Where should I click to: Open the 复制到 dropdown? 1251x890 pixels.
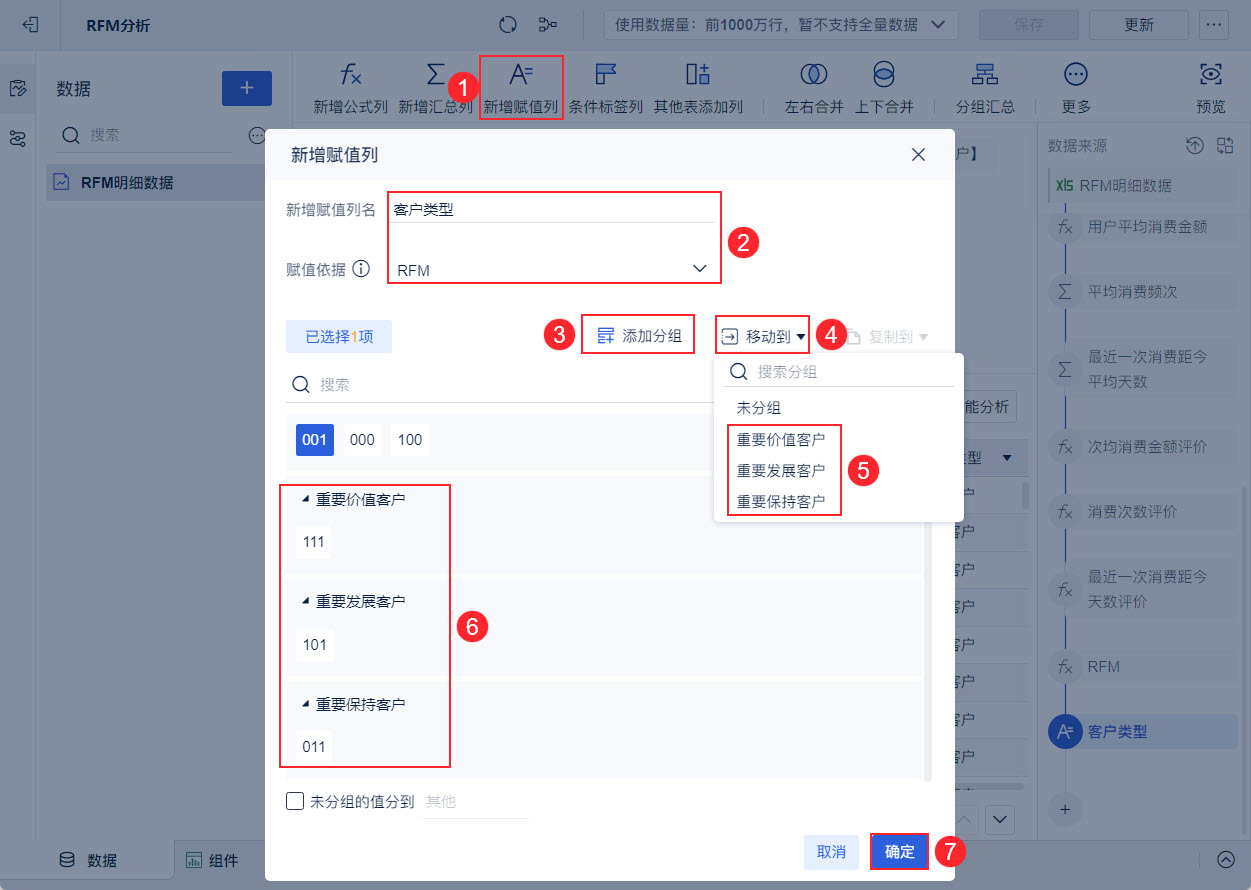click(888, 337)
